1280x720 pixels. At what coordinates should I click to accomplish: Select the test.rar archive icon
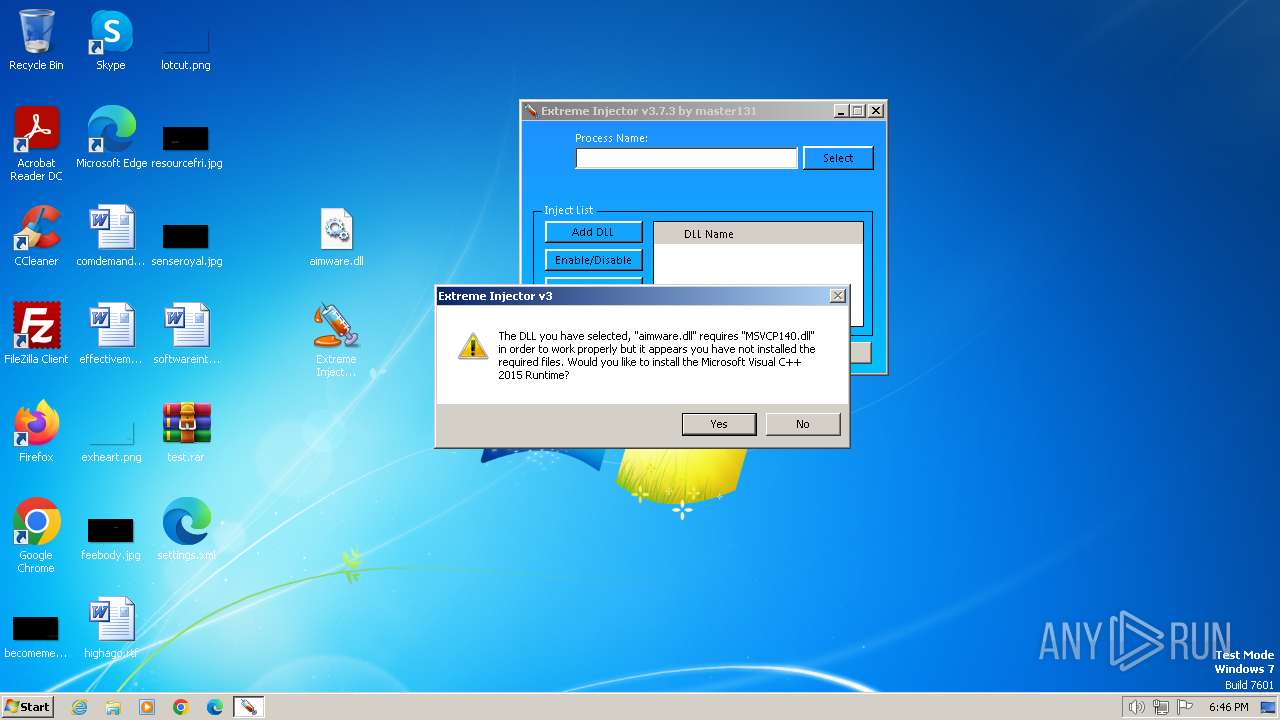pos(186,432)
